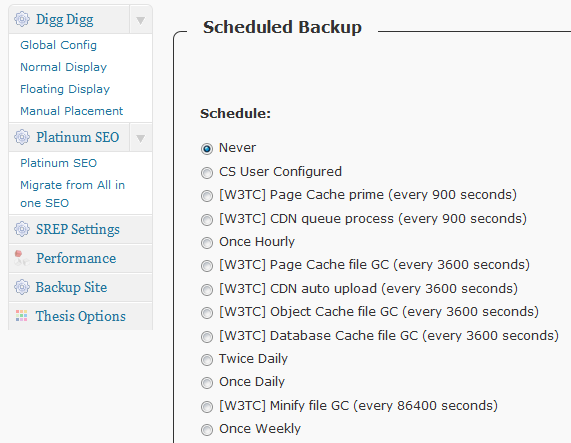571x443 pixels.
Task: Open the Thesis Options menu
Action: pyautogui.click(x=80, y=316)
